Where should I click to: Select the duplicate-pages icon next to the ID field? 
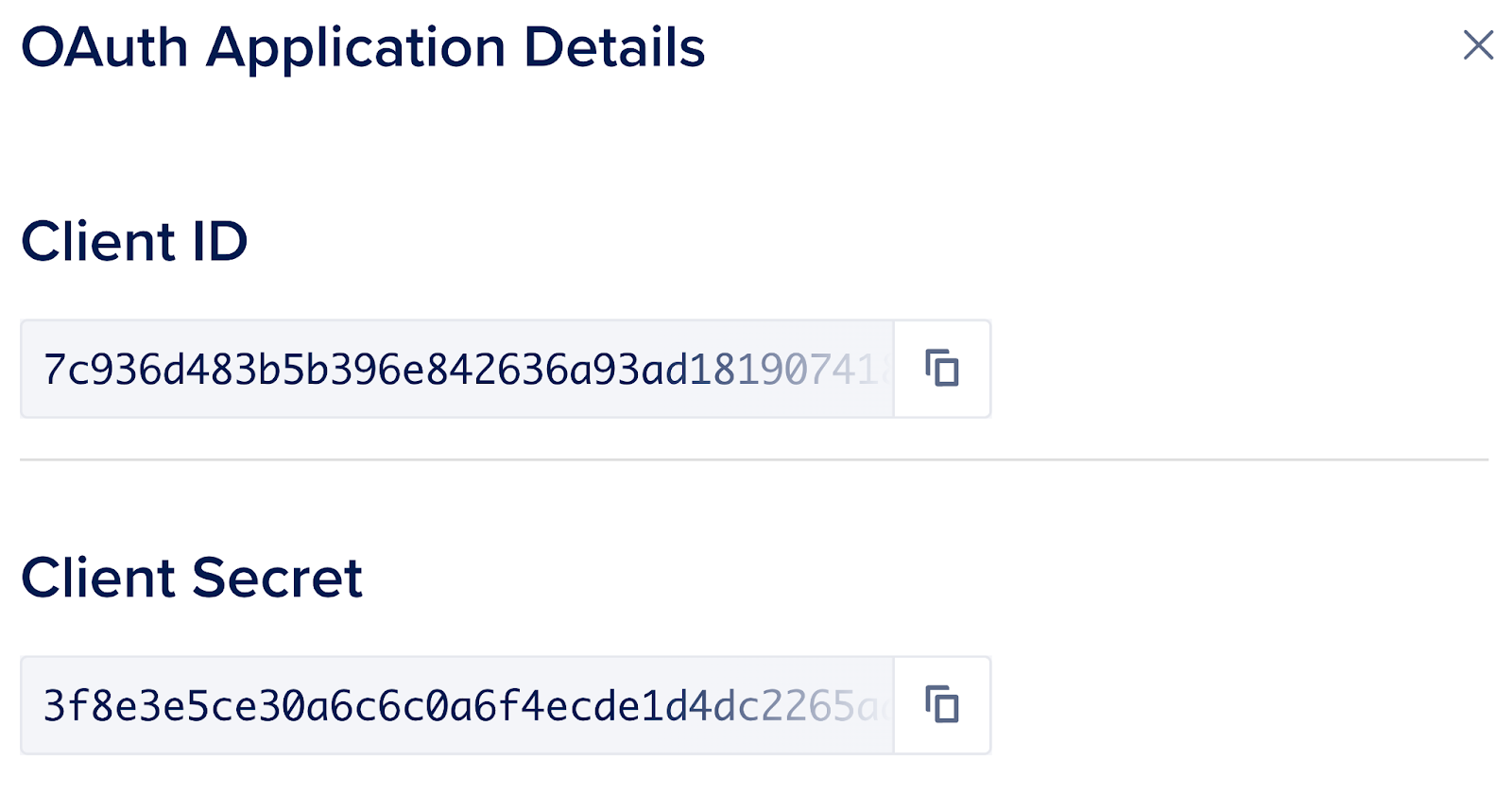[x=941, y=369]
